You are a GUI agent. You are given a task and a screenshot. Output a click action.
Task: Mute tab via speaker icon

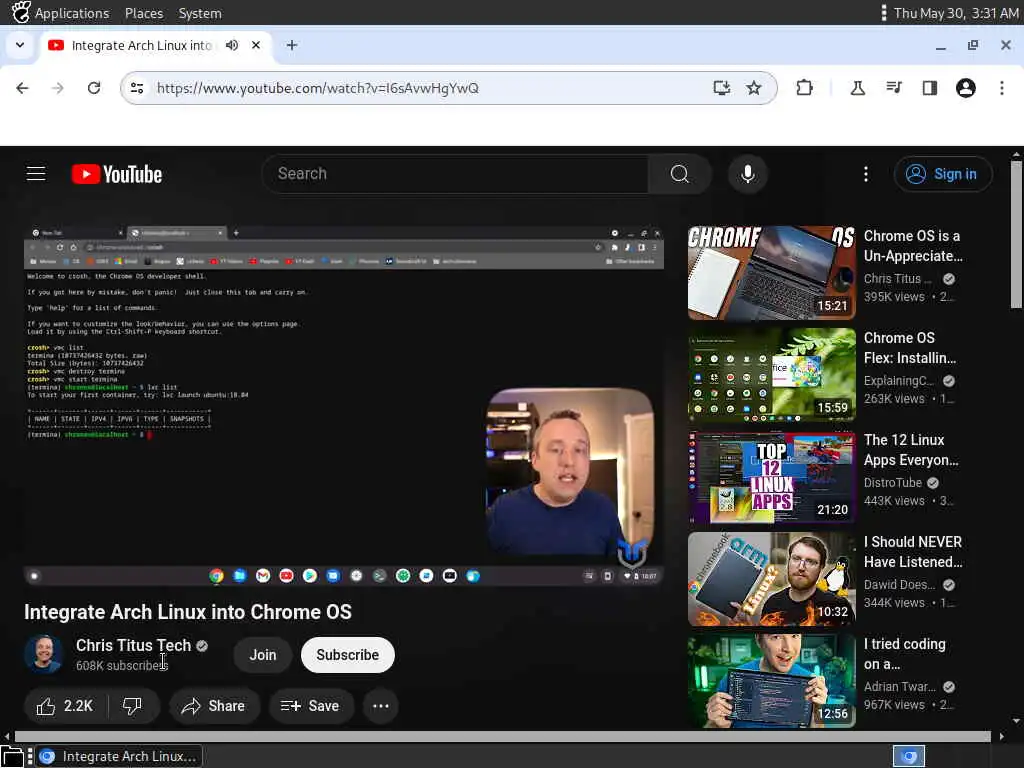pyautogui.click(x=232, y=45)
